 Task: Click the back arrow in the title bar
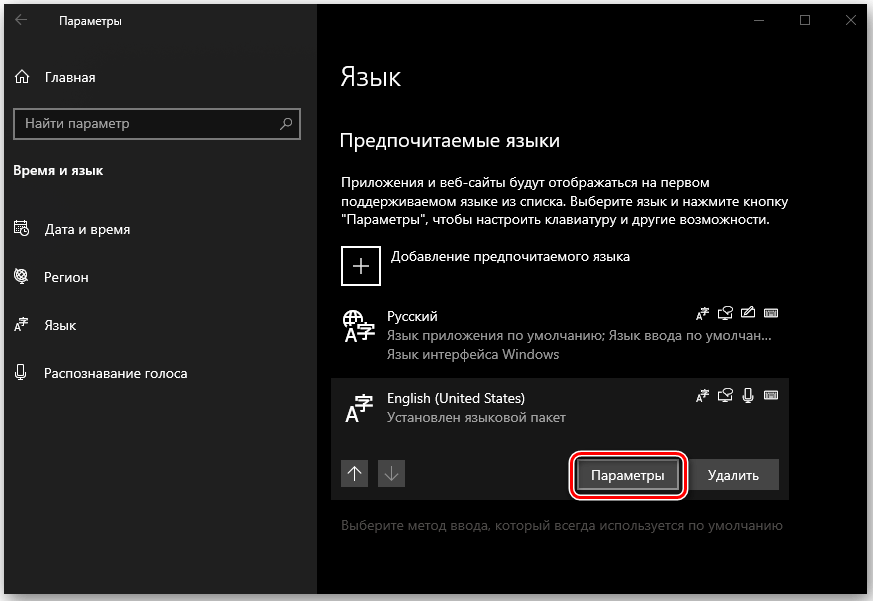coord(21,21)
